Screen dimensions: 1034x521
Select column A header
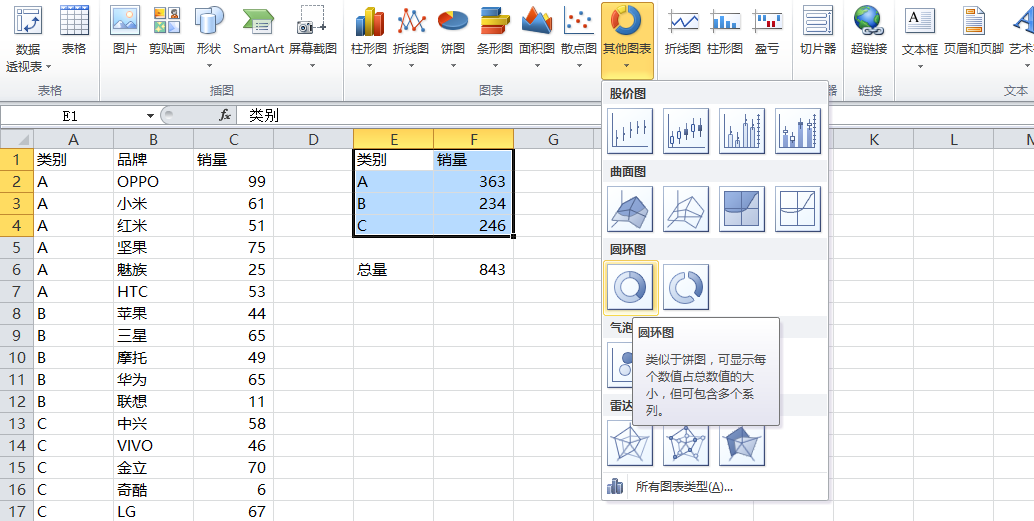click(73, 139)
